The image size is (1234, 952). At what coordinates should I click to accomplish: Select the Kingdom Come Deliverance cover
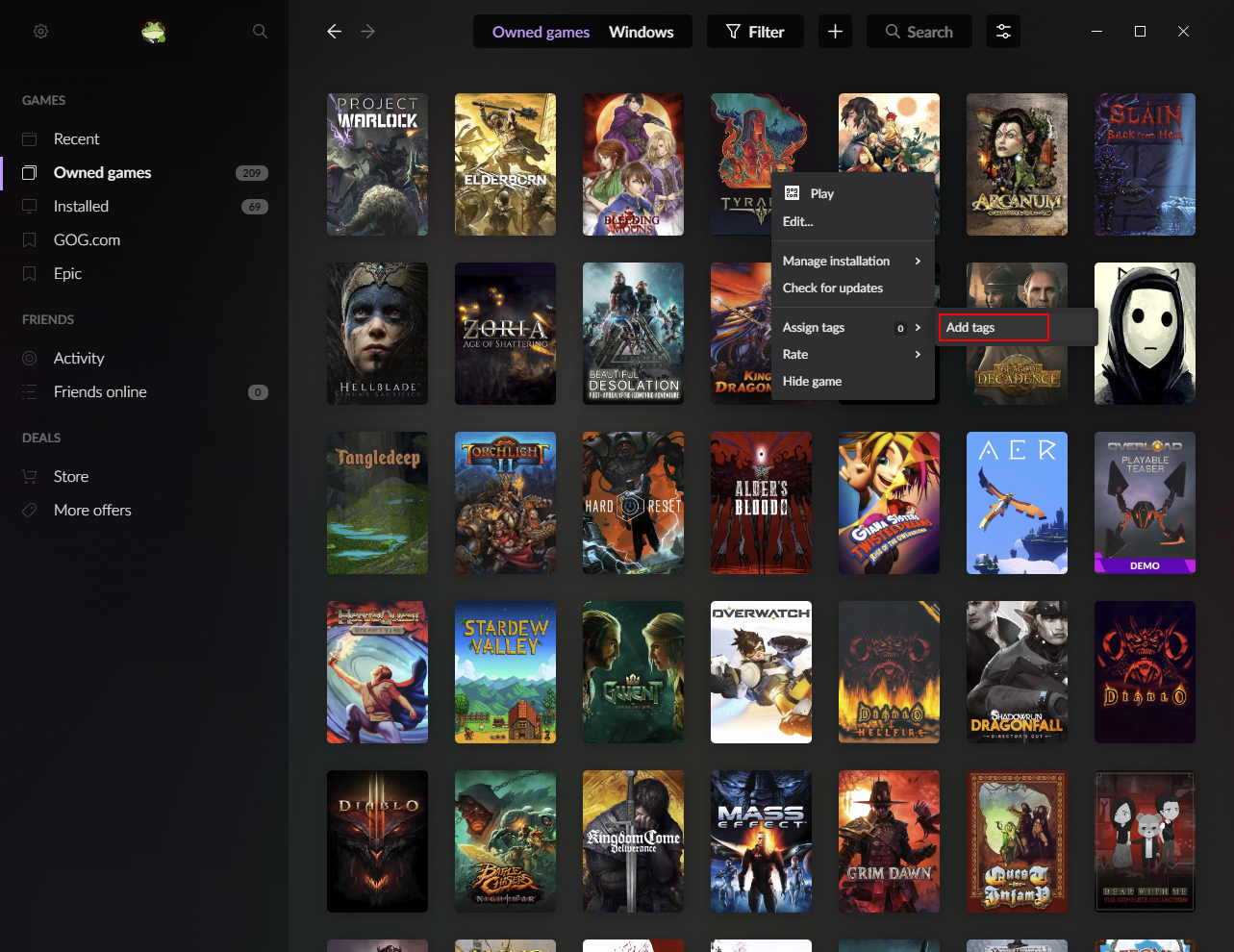click(x=633, y=841)
